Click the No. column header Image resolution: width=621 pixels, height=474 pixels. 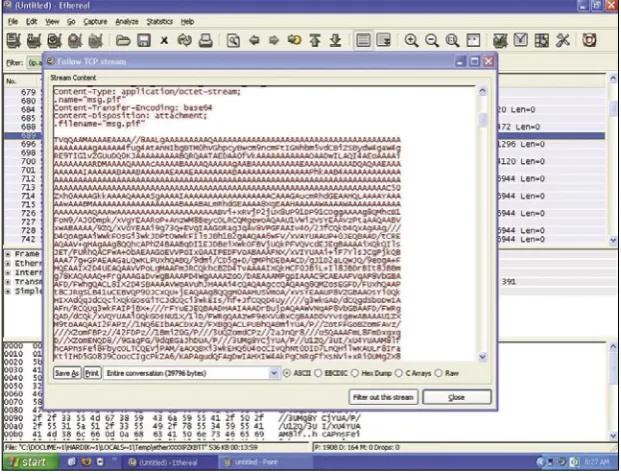(22, 81)
